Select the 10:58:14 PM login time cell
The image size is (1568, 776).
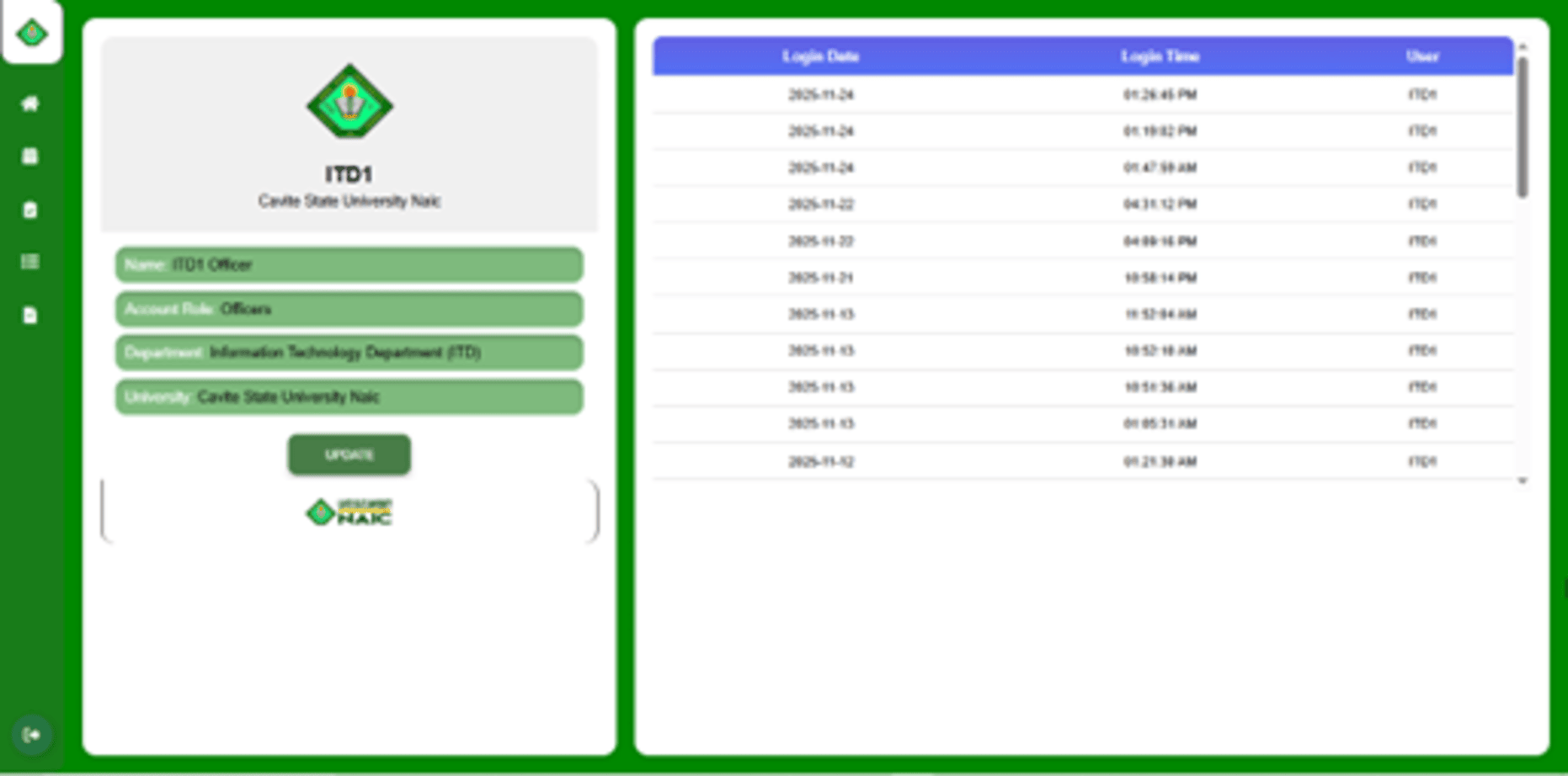pos(1160,278)
